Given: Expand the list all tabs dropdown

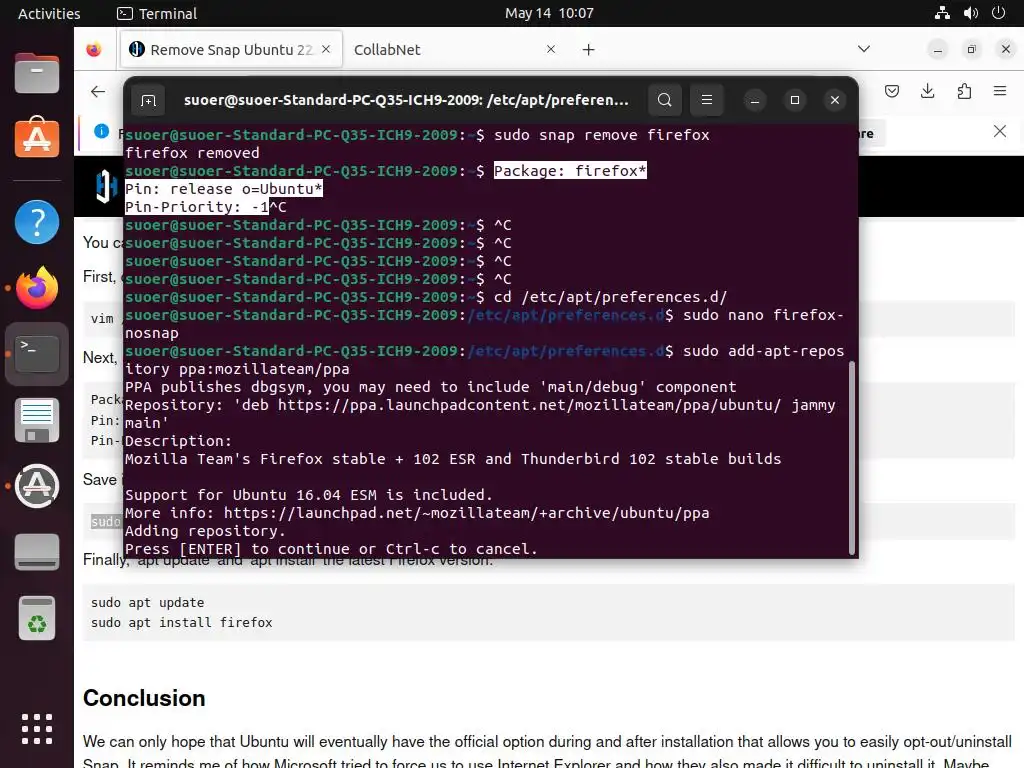Looking at the screenshot, I should [864, 49].
